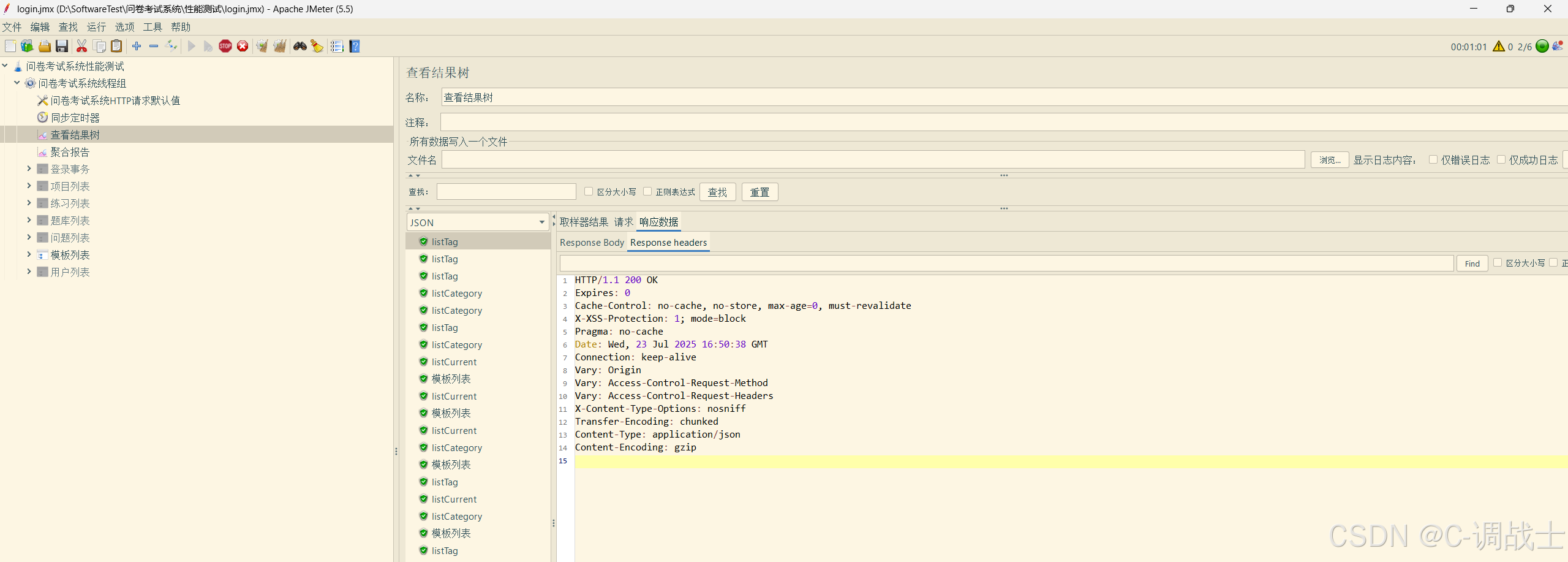Image resolution: width=1568 pixels, height=562 pixels.
Task: Click the 重置 reset button
Action: pyautogui.click(x=759, y=192)
